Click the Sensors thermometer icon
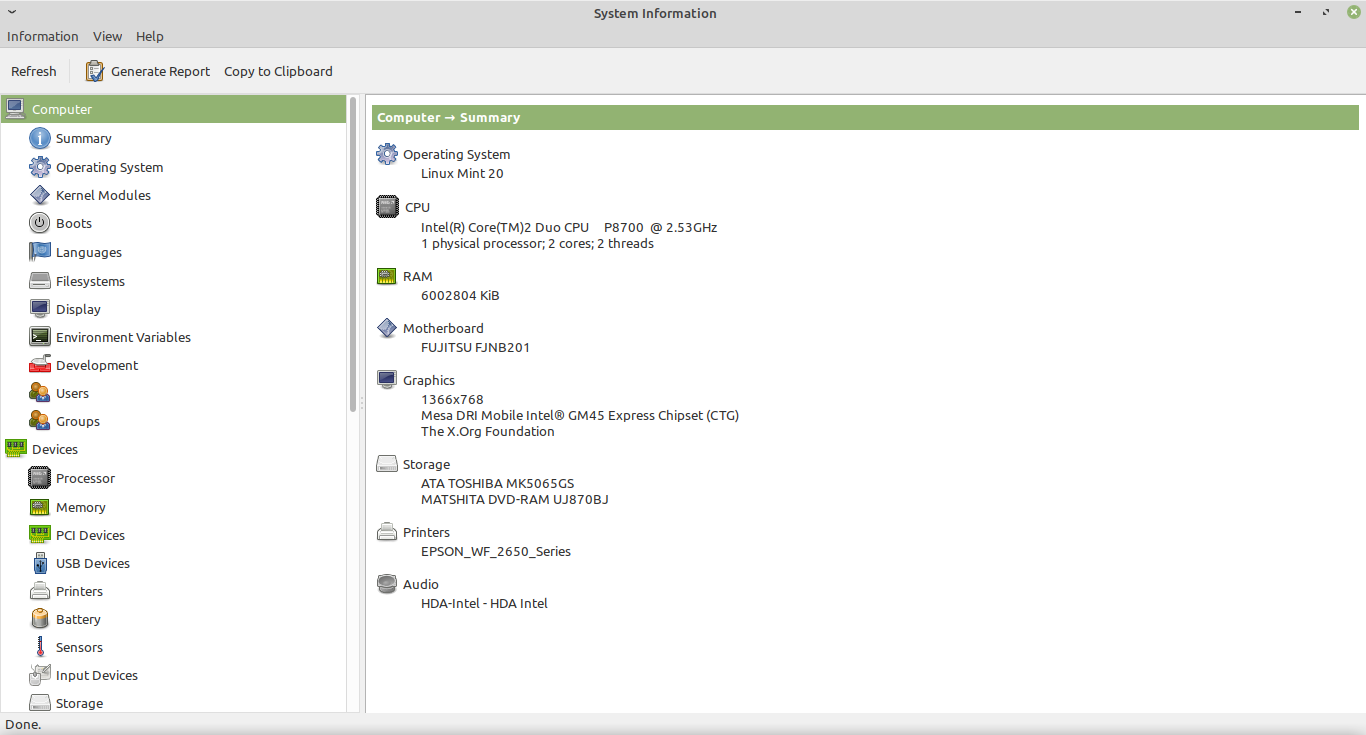Image resolution: width=1366 pixels, height=735 pixels. click(40, 647)
